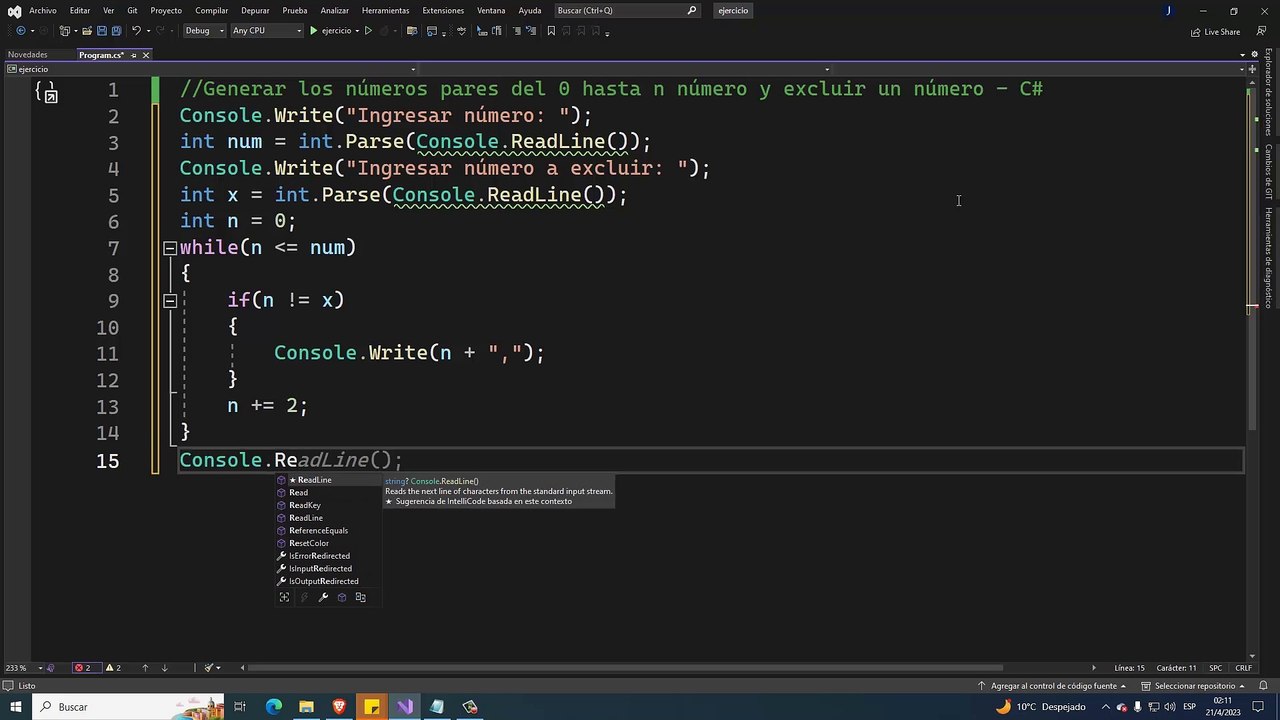Click the Live Share button

click(1215, 32)
